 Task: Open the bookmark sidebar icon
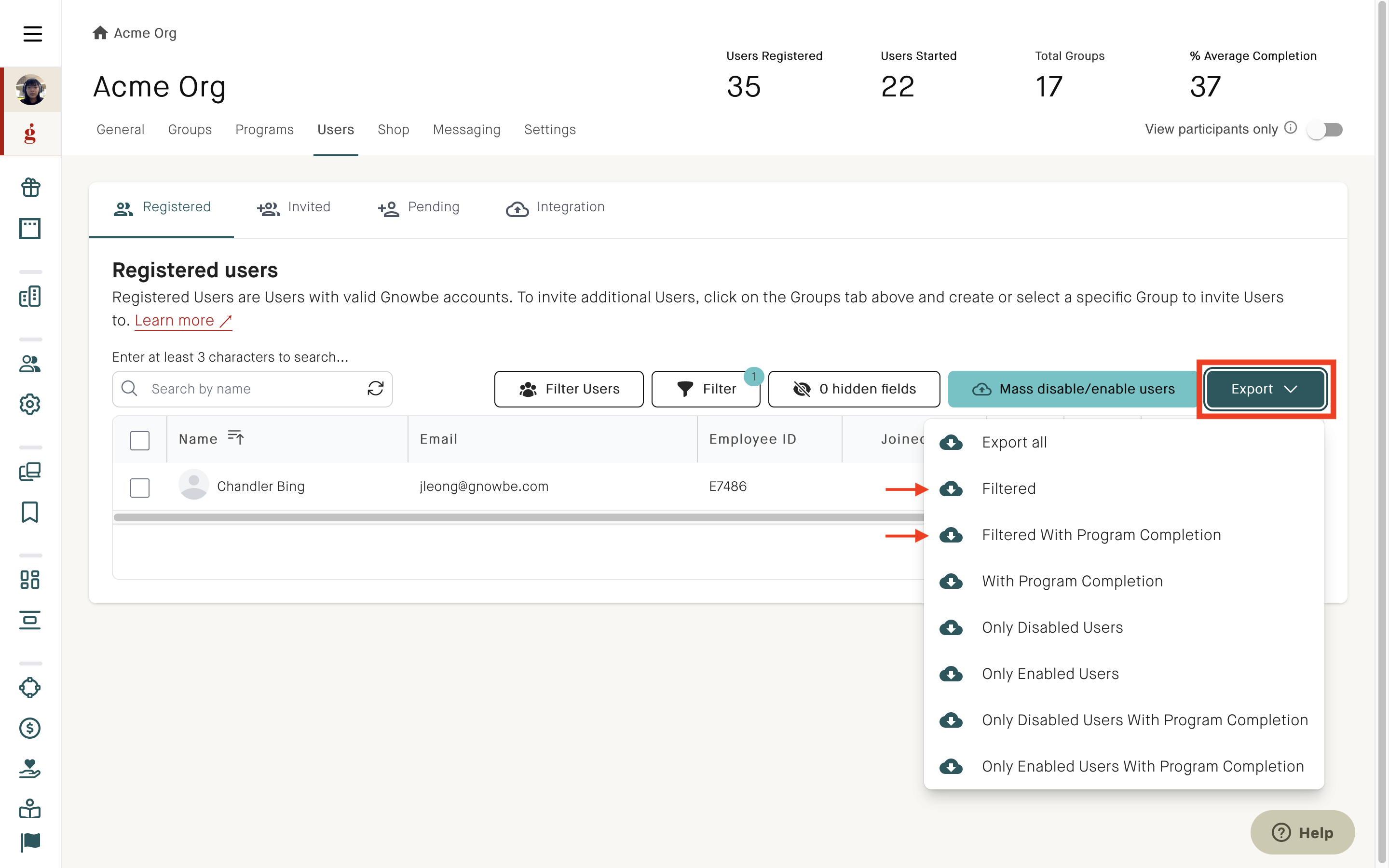pos(30,512)
